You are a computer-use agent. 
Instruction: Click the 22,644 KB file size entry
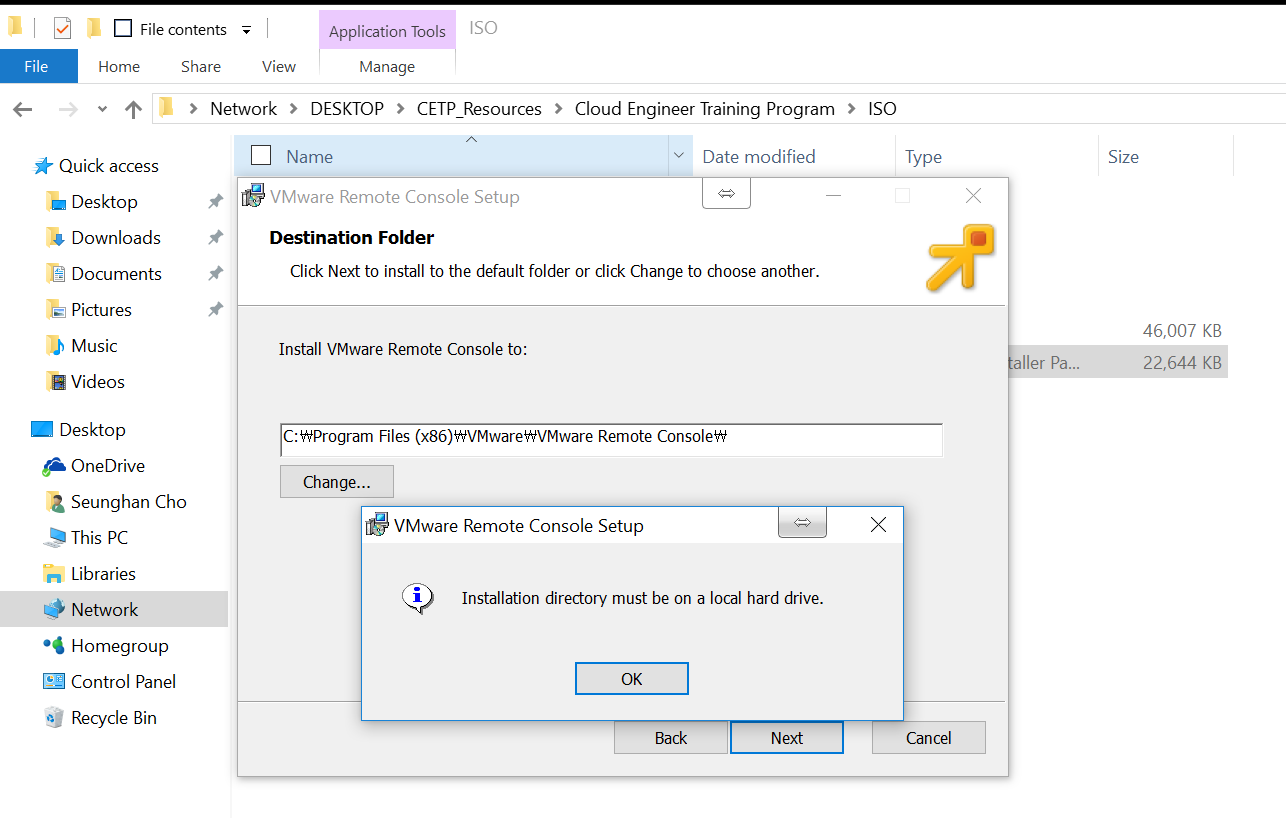pos(1182,363)
